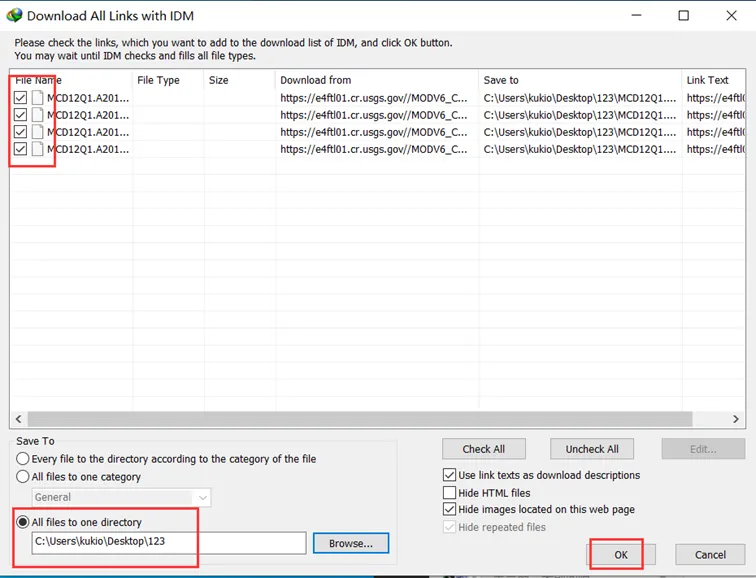This screenshot has height=578, width=756.
Task: Click the second row's 'Download from' URL
Action: (374, 115)
